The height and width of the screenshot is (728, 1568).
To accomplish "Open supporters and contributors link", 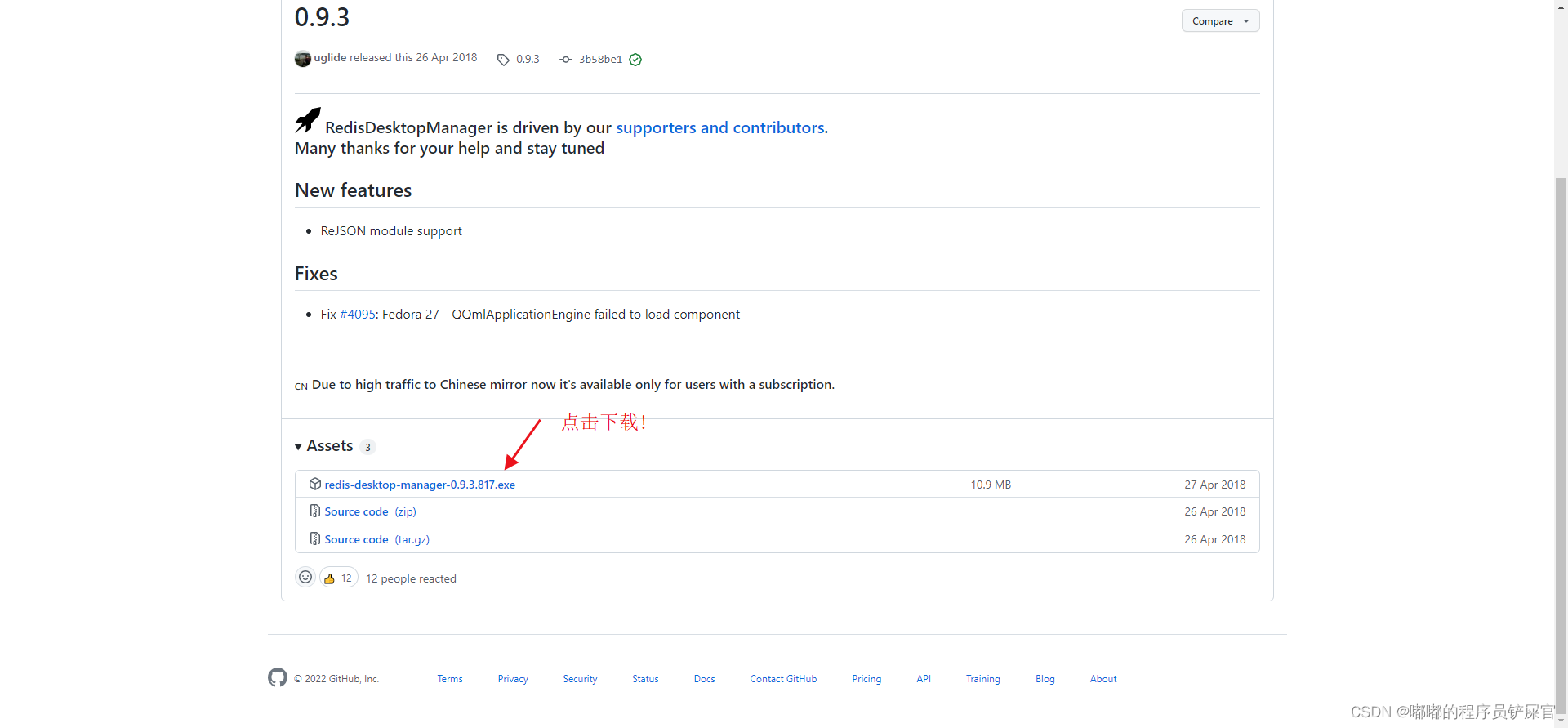I will (x=720, y=127).
